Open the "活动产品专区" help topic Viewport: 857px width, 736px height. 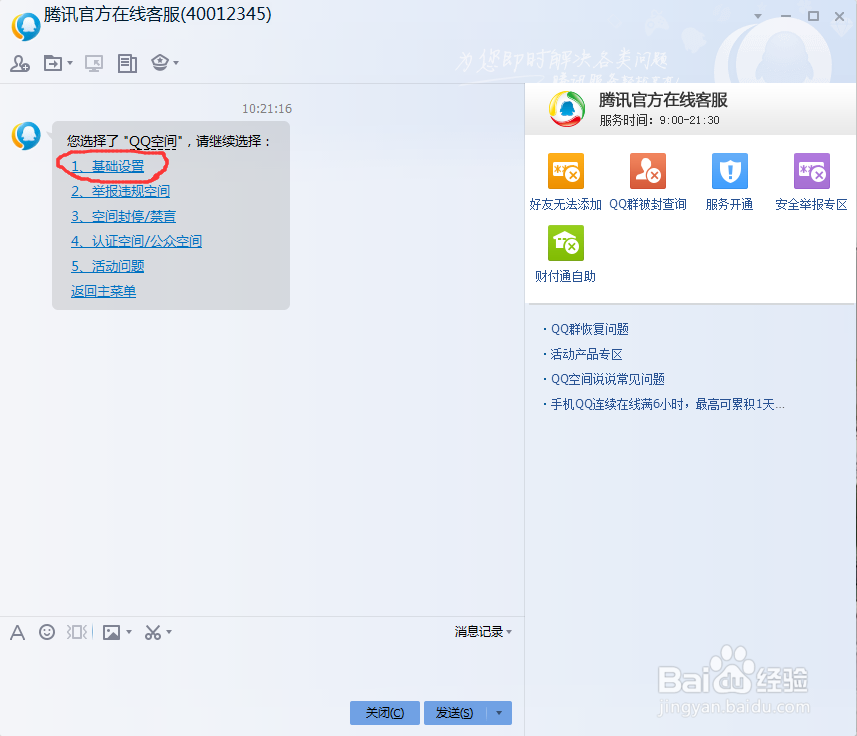[x=586, y=354]
